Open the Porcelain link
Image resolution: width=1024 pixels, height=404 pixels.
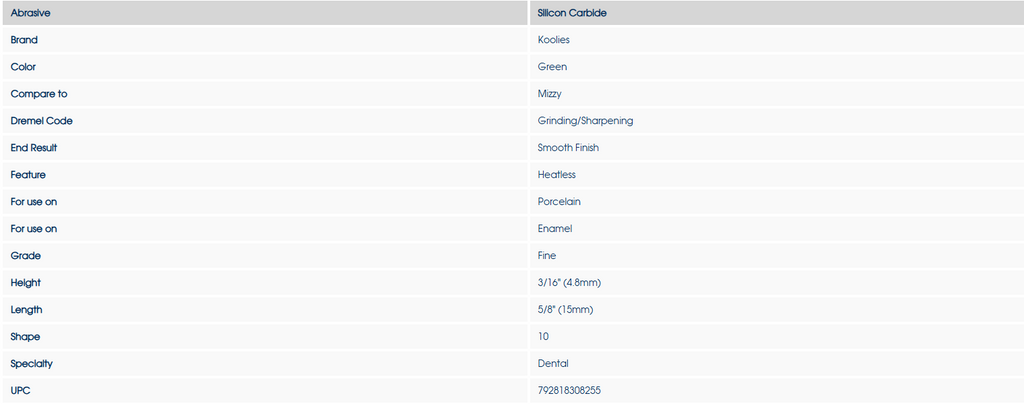(x=559, y=202)
